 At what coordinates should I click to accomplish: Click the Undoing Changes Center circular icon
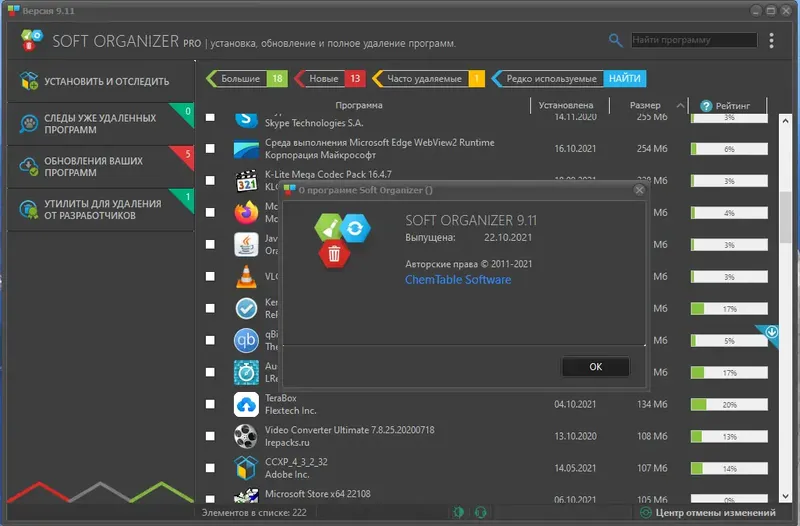click(x=645, y=512)
